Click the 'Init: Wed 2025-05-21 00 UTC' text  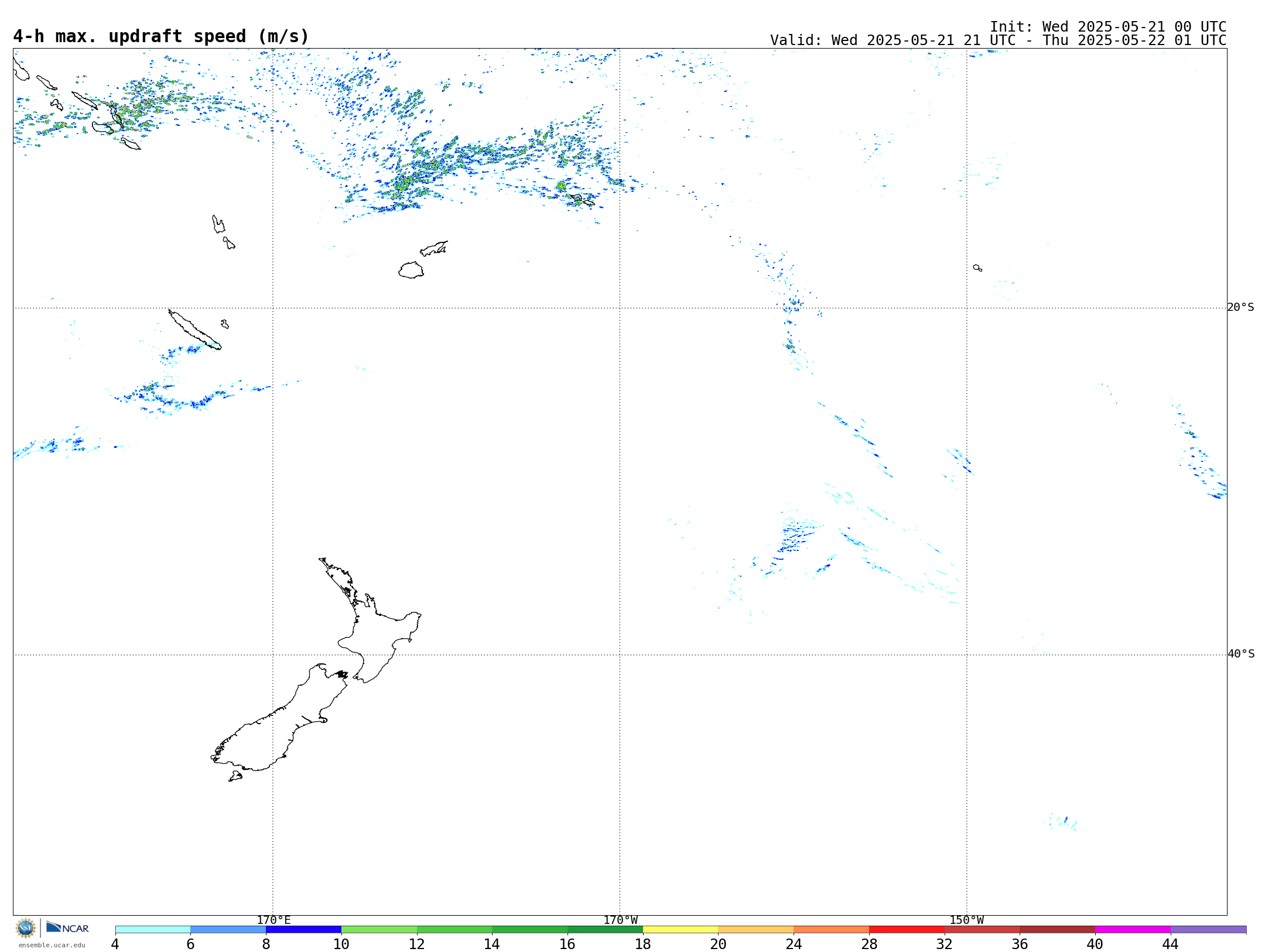[x=1108, y=27]
